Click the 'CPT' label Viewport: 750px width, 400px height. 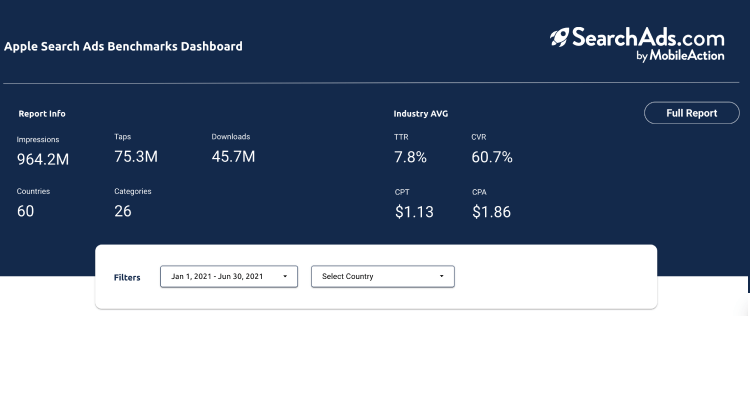(x=402, y=192)
